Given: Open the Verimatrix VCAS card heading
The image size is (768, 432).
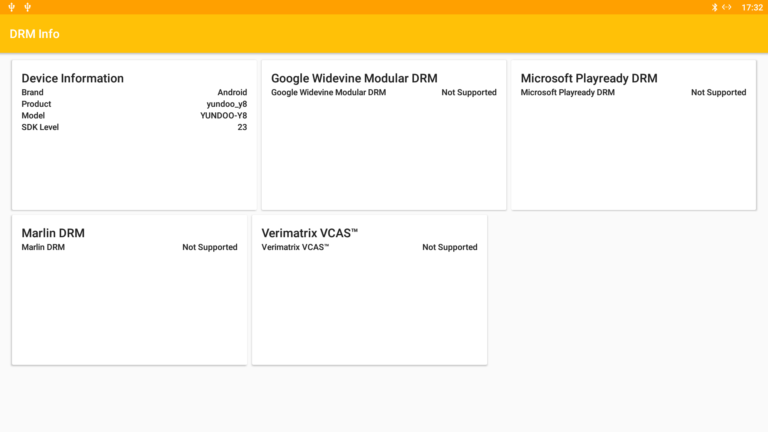Looking at the screenshot, I should [310, 233].
